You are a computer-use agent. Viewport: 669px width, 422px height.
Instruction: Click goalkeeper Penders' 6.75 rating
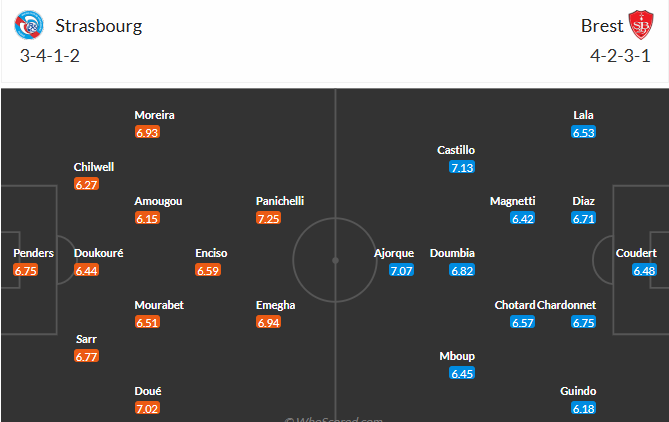tap(26, 270)
